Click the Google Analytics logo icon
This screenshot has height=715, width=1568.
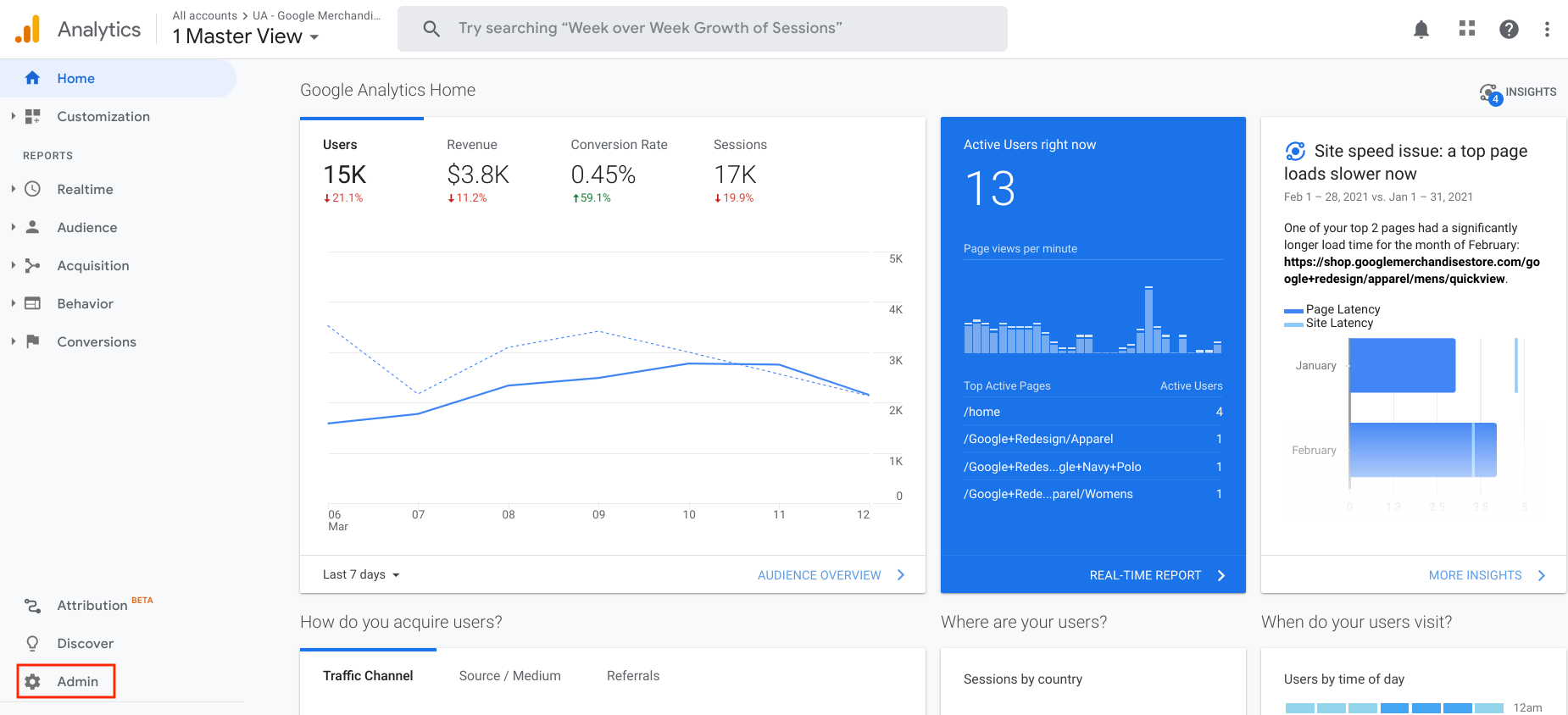tap(27, 29)
